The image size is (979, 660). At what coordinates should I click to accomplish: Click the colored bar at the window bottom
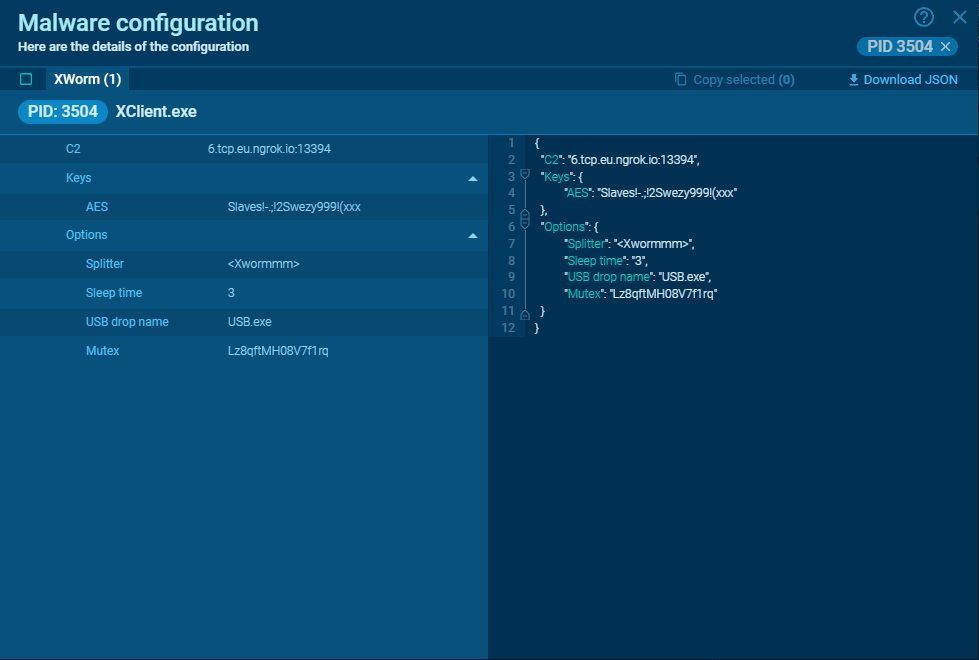point(244,655)
